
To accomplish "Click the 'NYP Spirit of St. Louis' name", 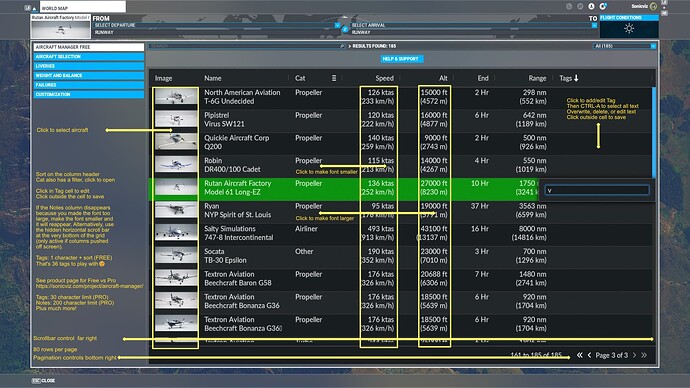I will (x=238, y=215).
